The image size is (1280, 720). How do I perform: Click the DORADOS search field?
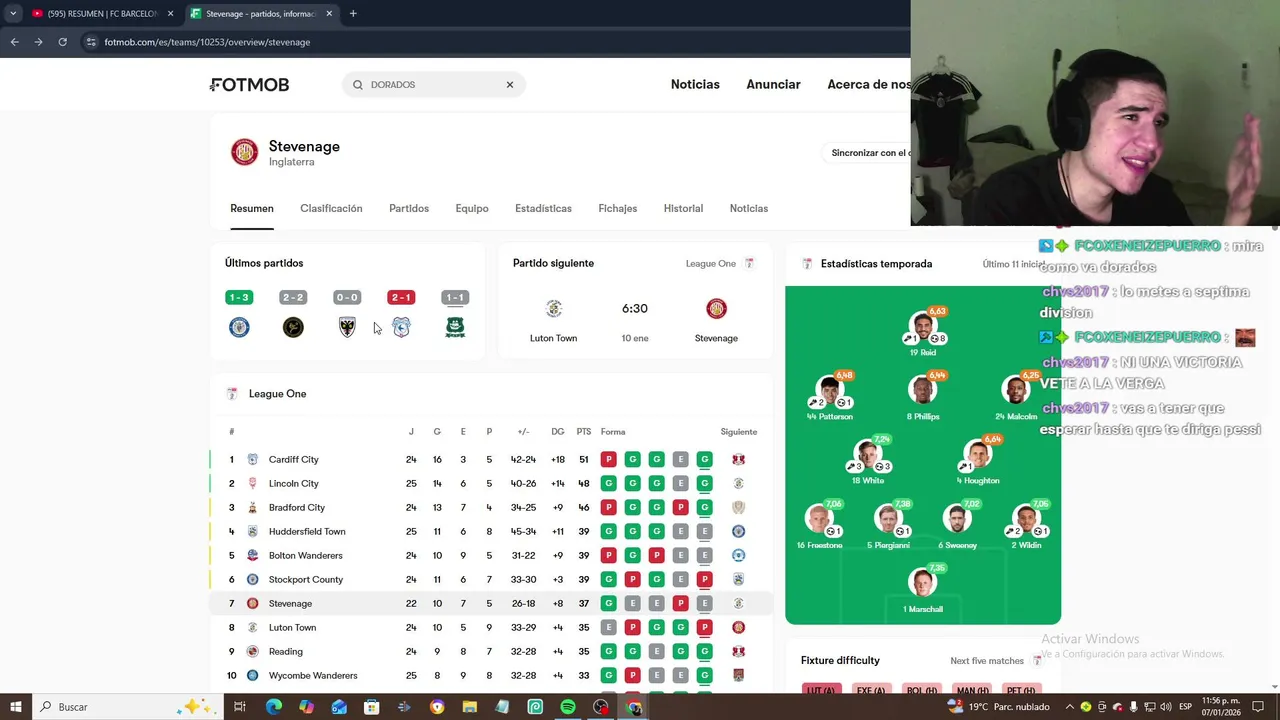[x=434, y=85]
